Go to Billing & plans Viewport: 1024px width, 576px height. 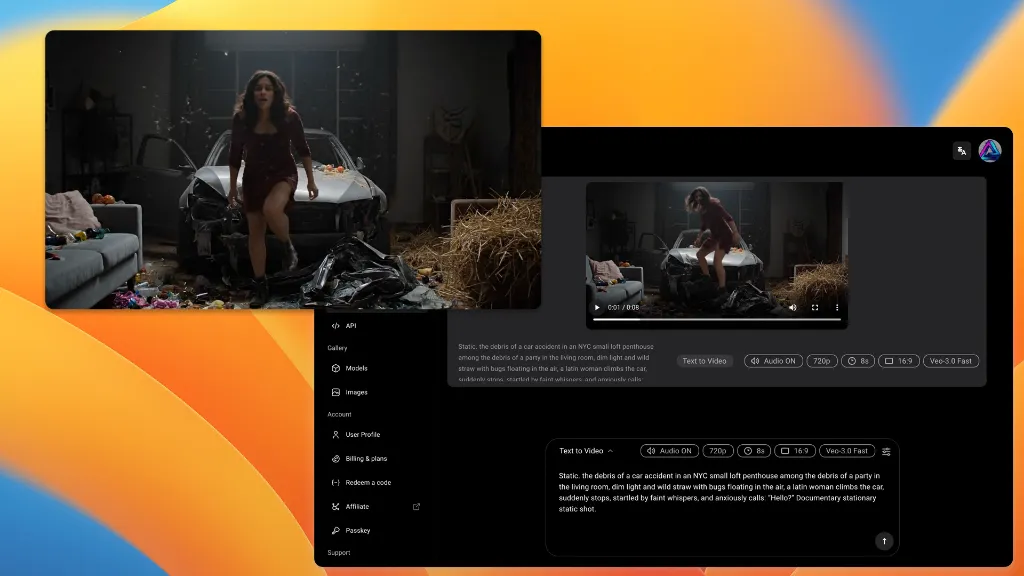tap(365, 459)
